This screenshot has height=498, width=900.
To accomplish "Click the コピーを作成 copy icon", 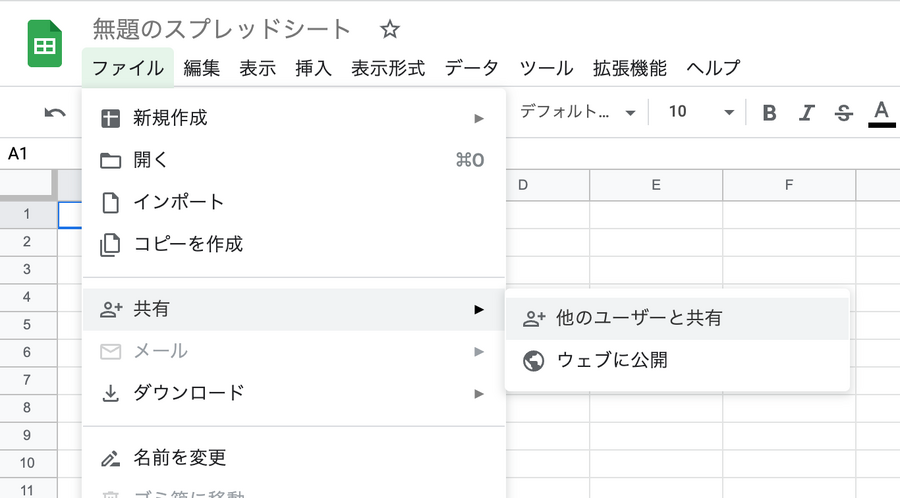I will pyautogui.click(x=110, y=245).
